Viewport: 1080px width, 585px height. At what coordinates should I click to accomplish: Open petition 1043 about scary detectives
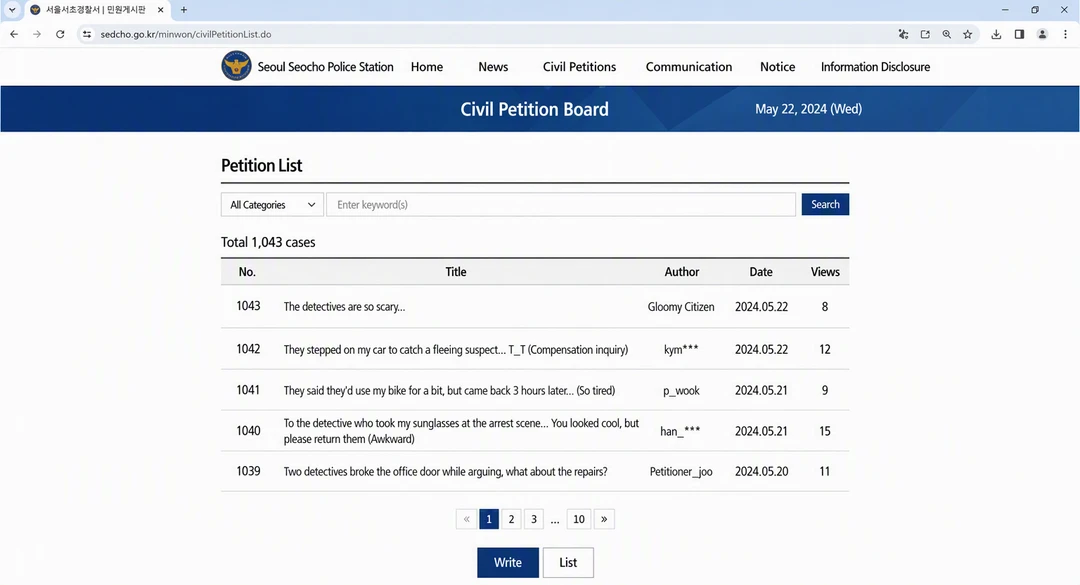click(344, 307)
